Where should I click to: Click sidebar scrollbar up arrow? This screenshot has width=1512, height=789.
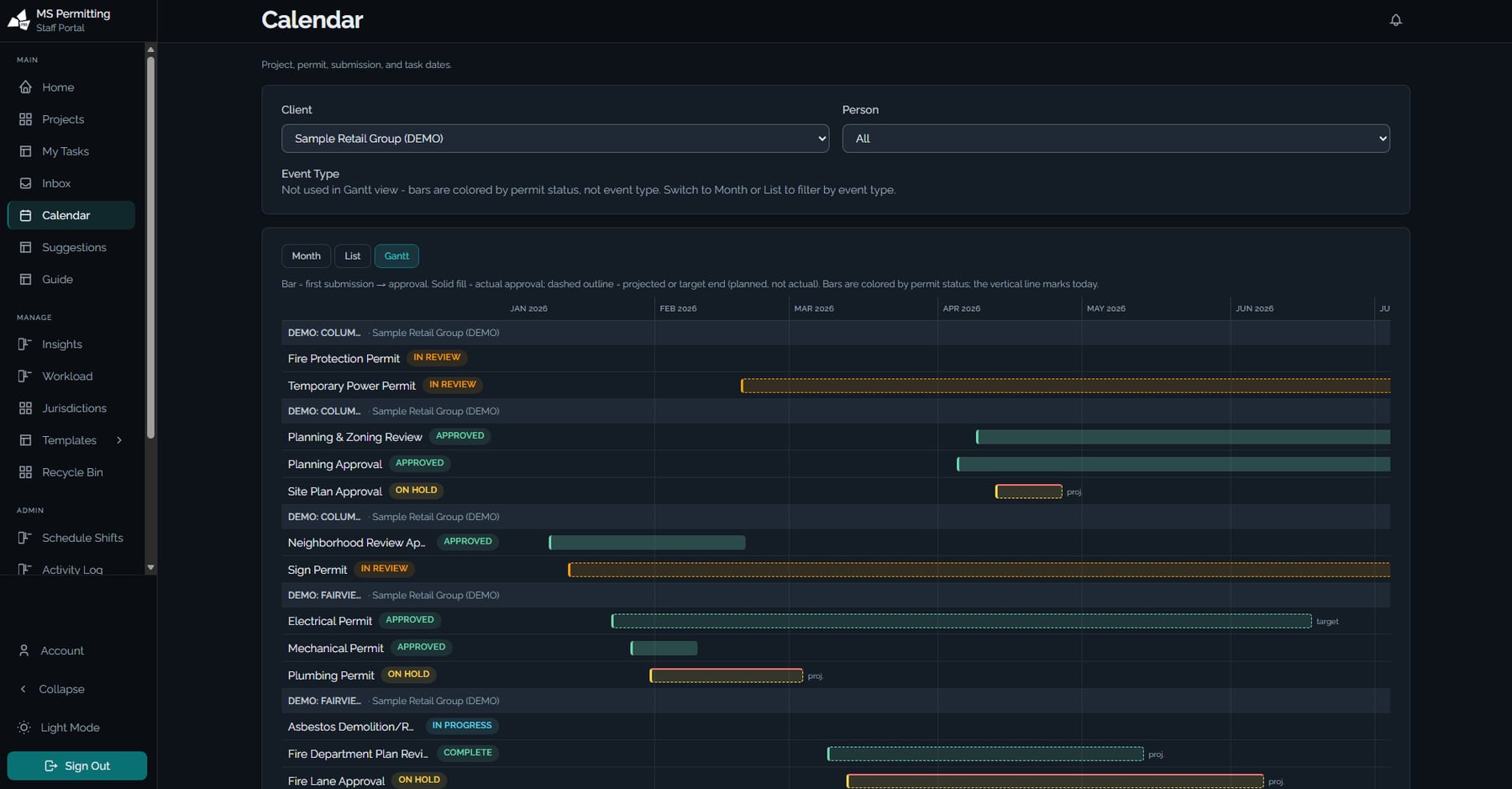[x=150, y=50]
